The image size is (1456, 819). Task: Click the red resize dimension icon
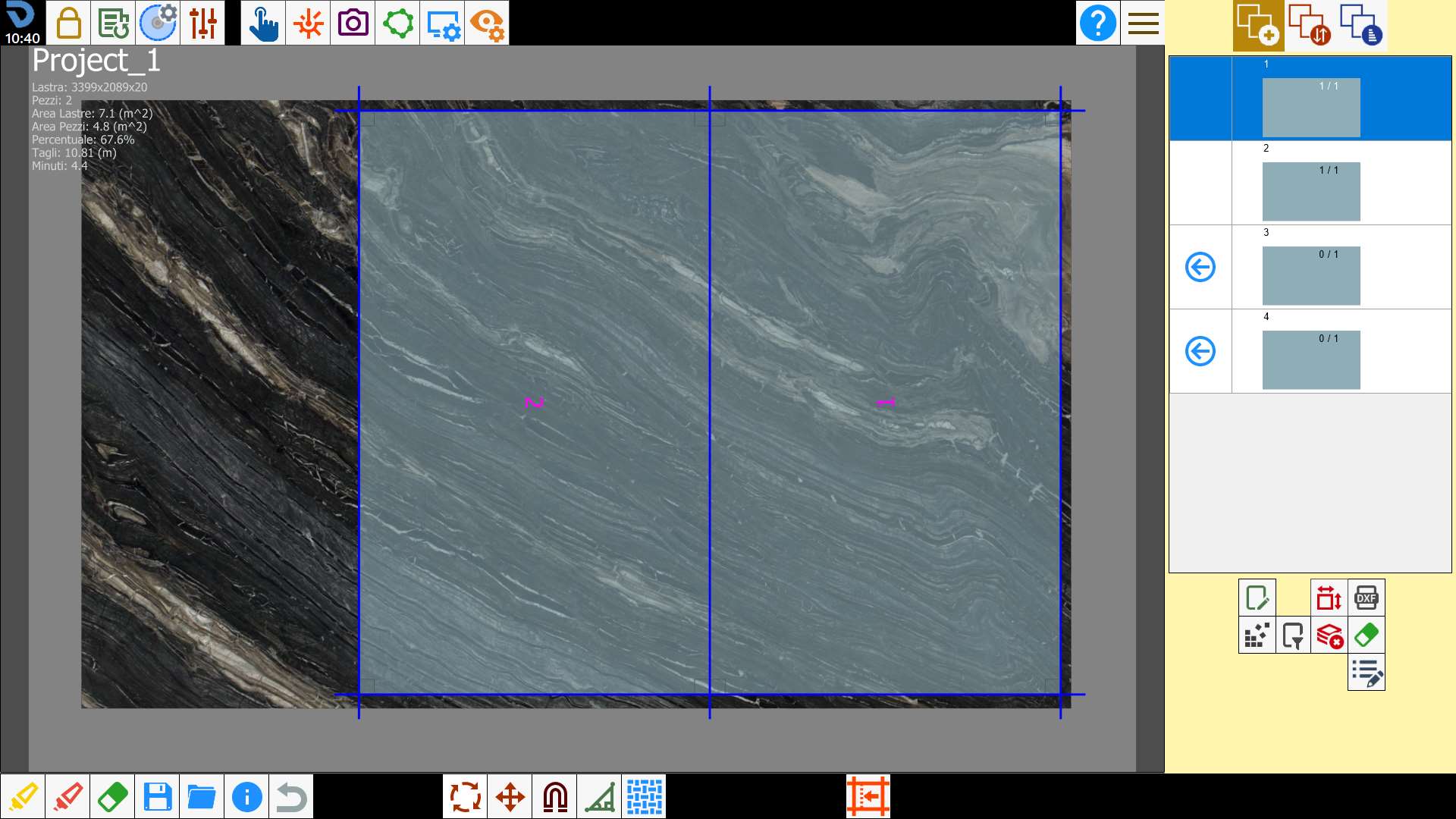pos(1329,598)
